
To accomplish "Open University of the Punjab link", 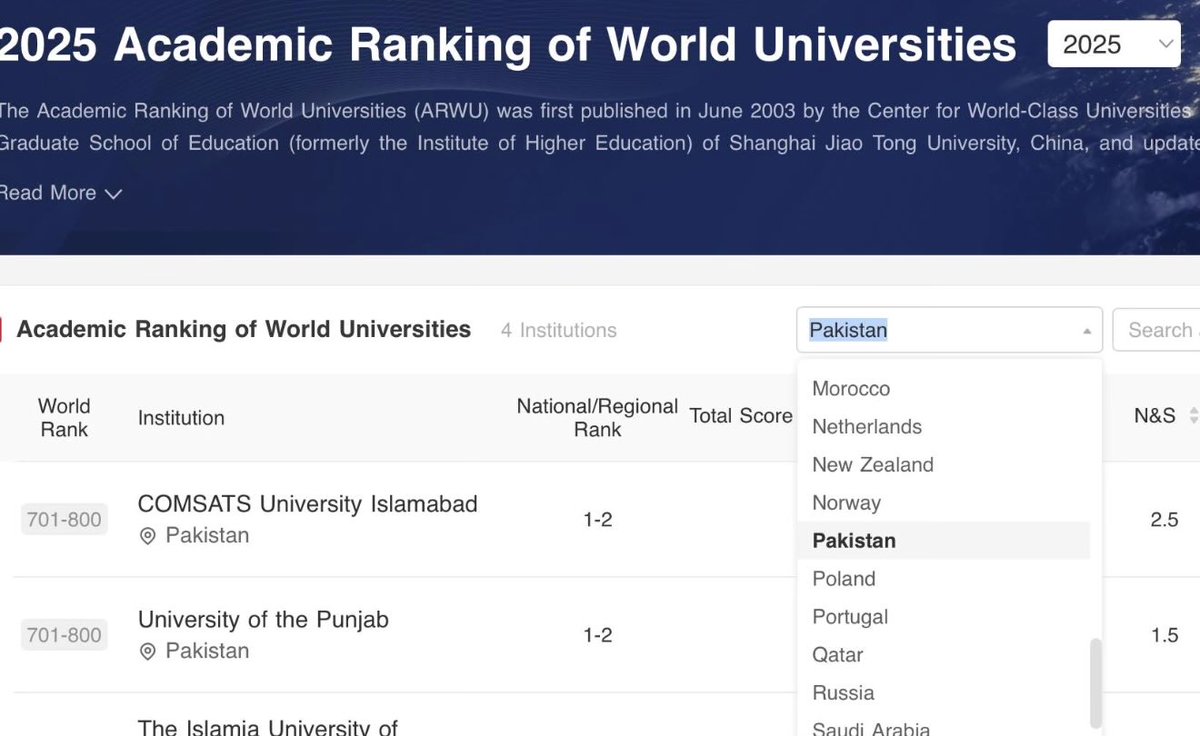I will [x=263, y=619].
